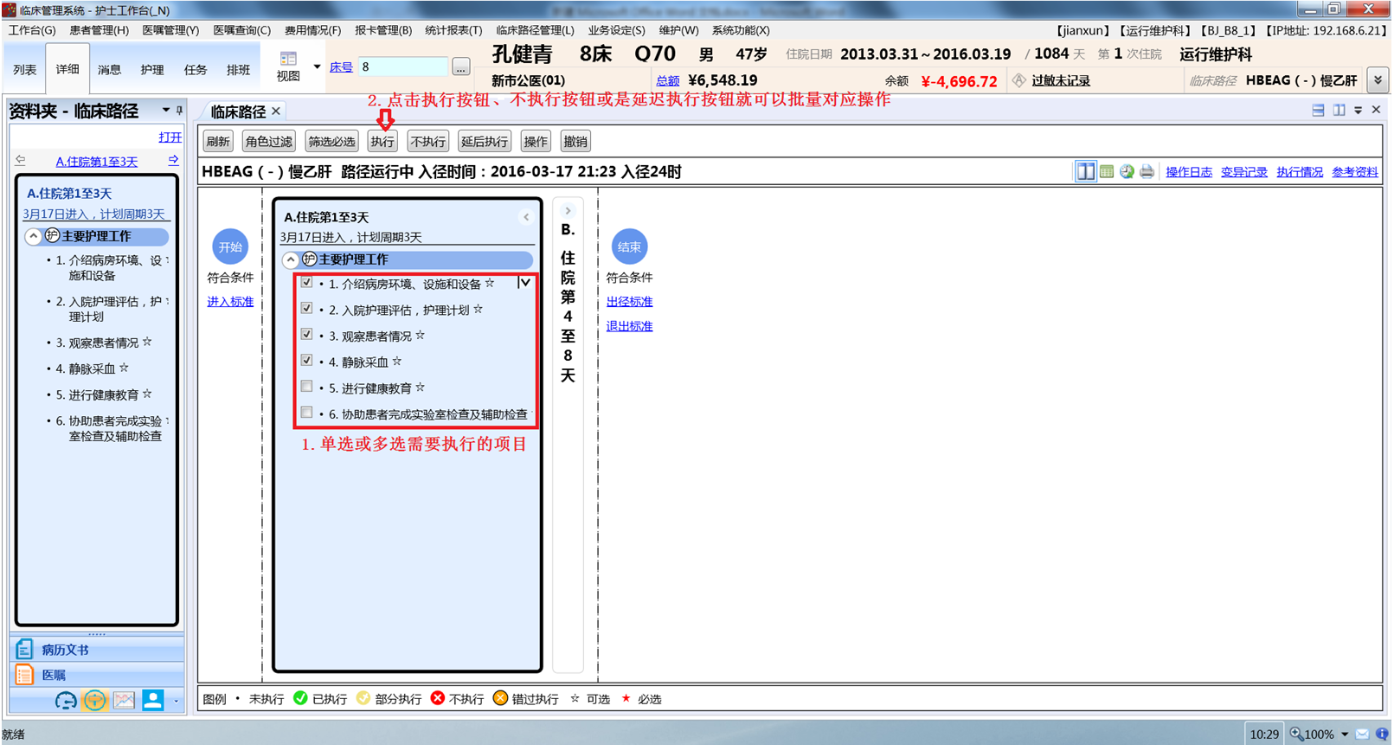Collapse 主要护理工作 in center stage panel
1392x745 pixels.
click(x=291, y=260)
